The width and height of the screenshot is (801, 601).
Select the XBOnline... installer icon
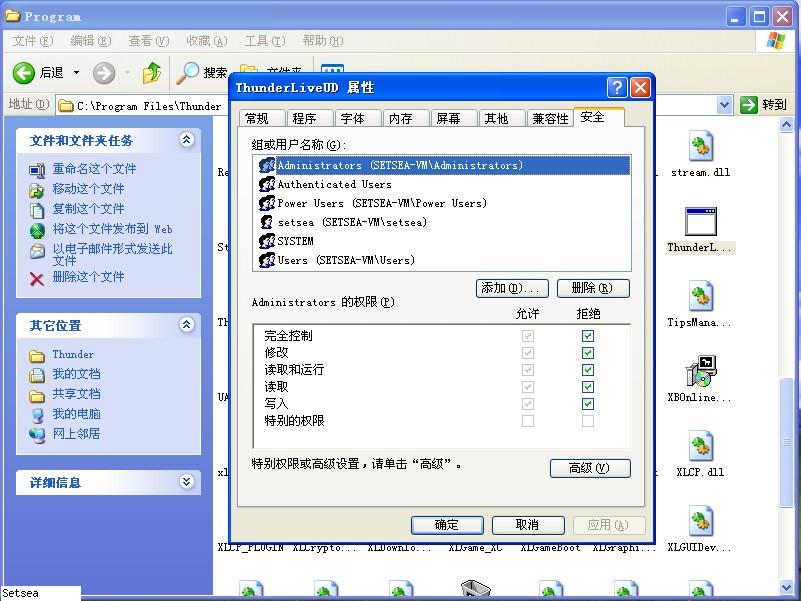(x=701, y=371)
